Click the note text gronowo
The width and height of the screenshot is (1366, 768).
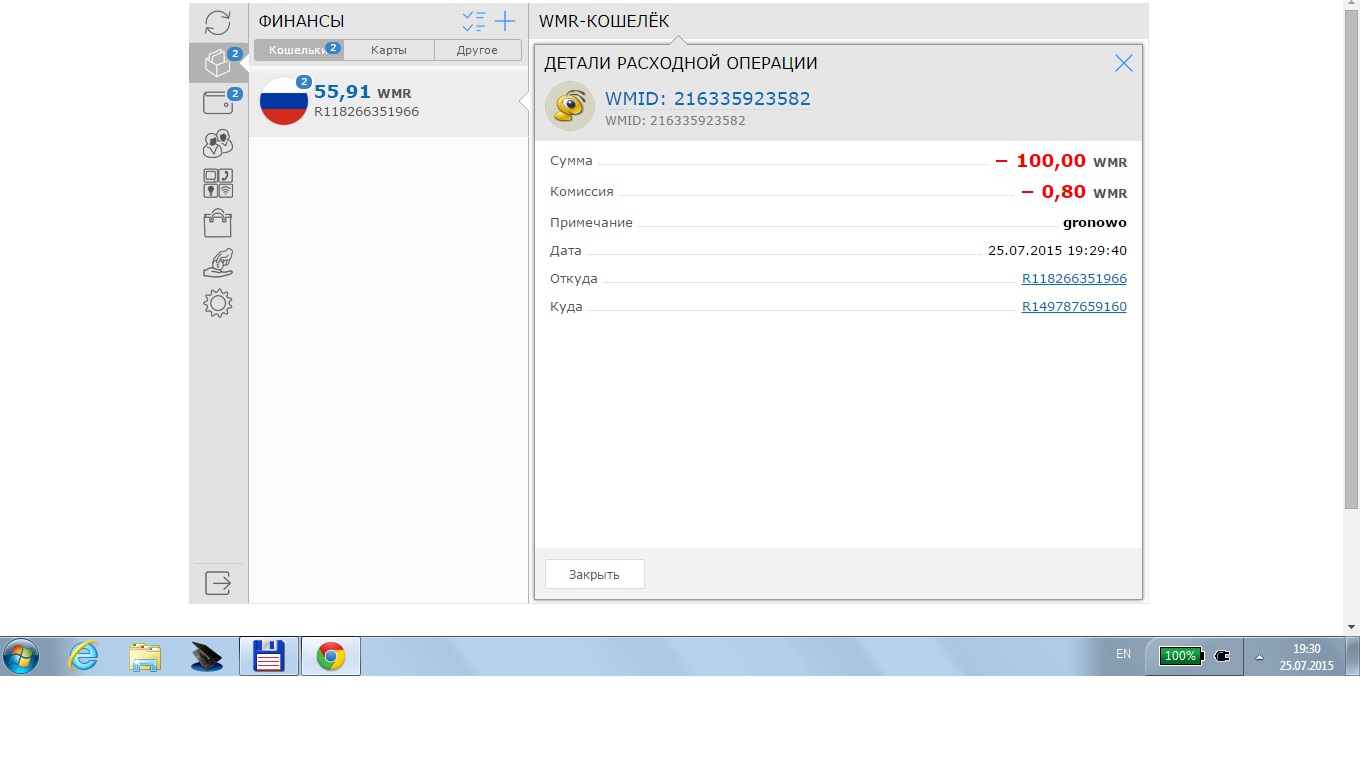(1095, 223)
